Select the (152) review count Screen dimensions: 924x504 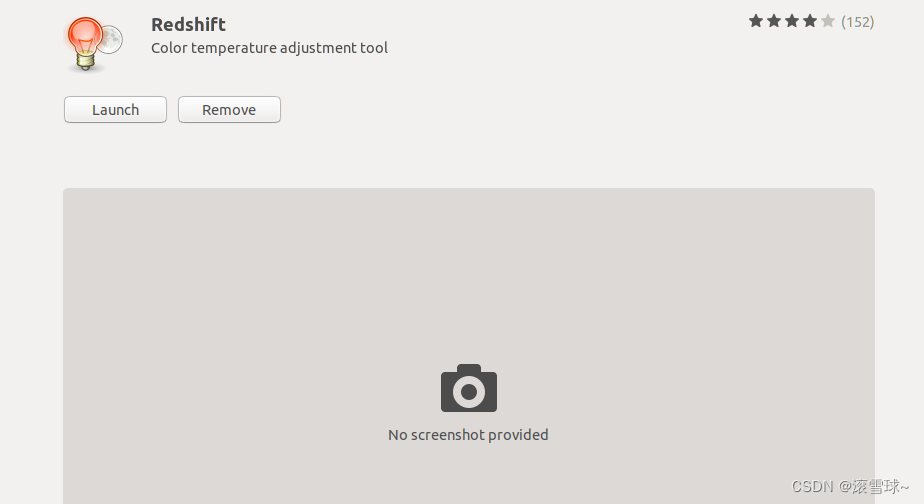coord(857,22)
